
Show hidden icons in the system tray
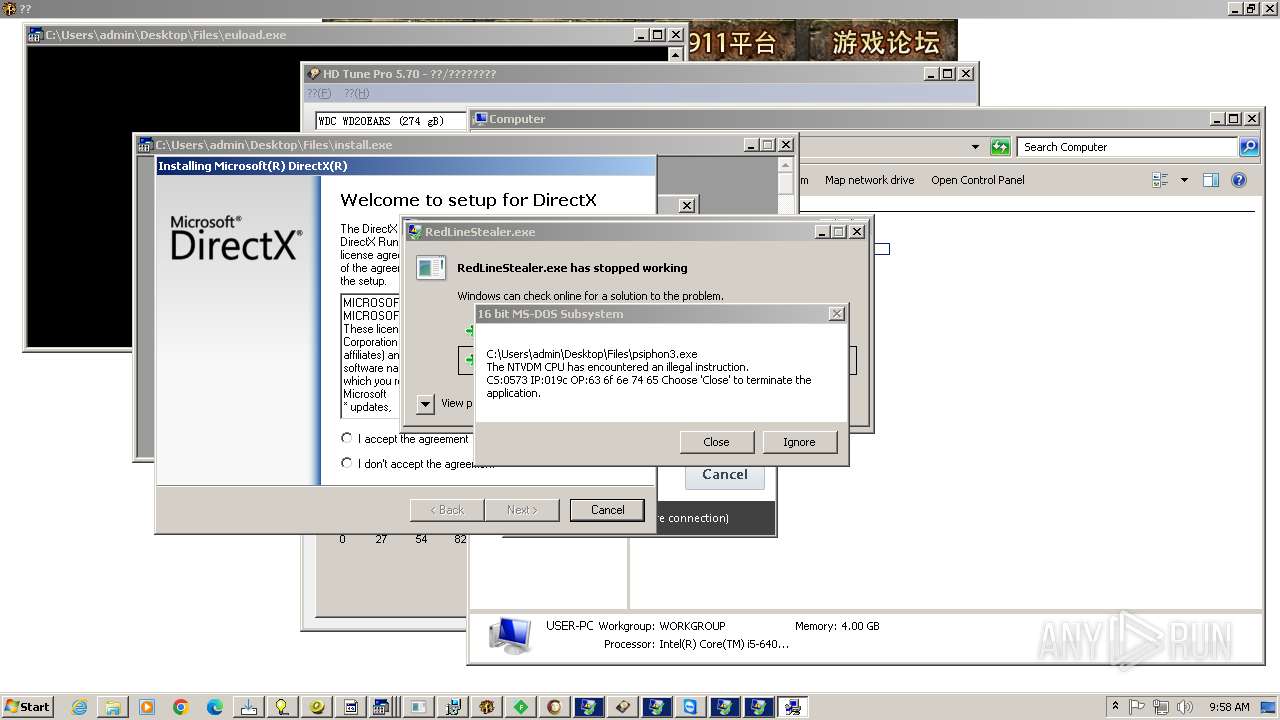pyautogui.click(x=1116, y=706)
